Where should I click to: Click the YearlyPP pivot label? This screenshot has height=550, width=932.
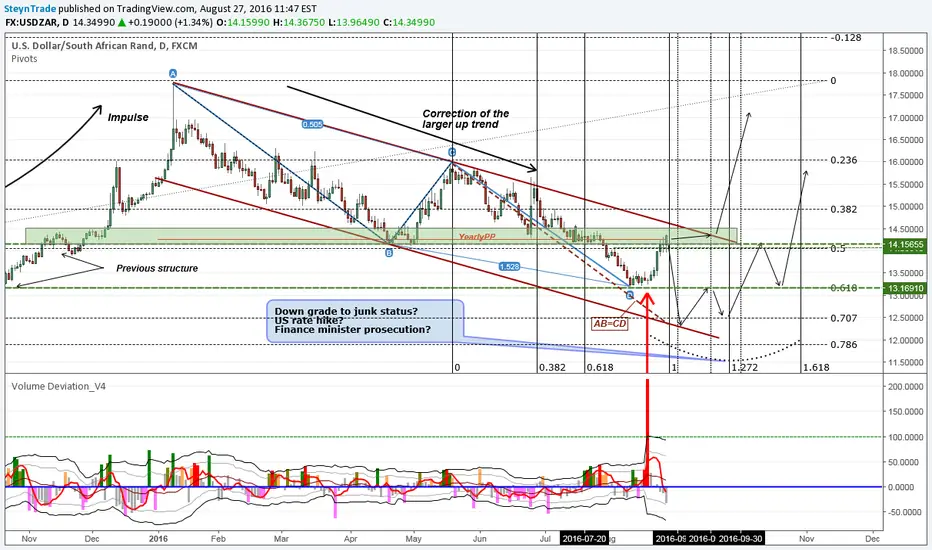pyautogui.click(x=477, y=237)
